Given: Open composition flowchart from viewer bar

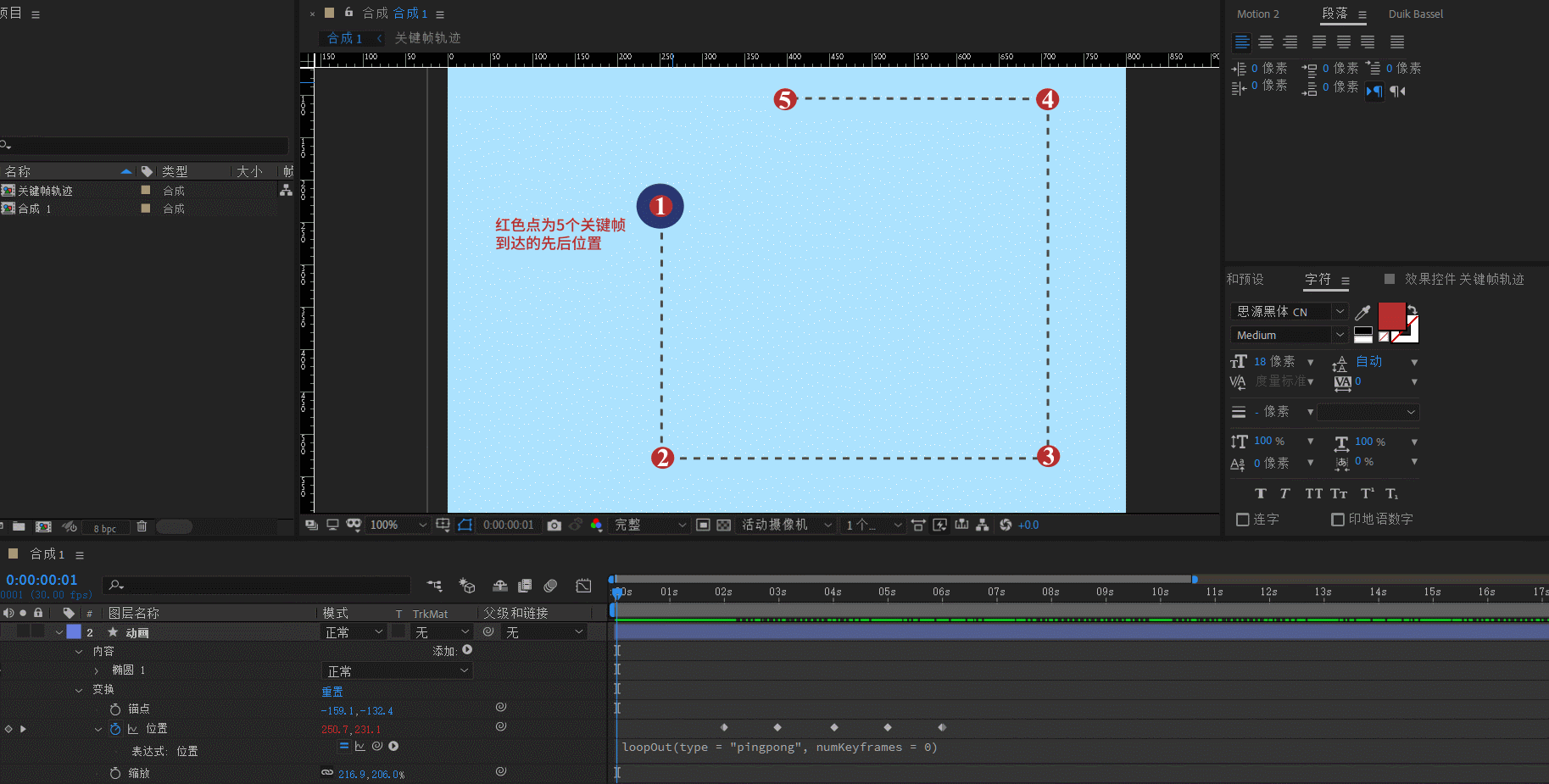Looking at the screenshot, I should coord(983,525).
